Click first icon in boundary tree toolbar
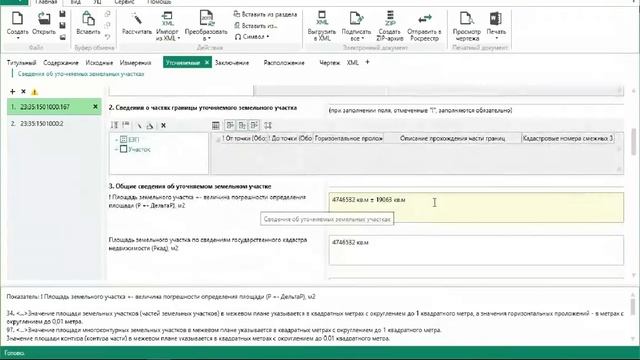Viewport: 640px width, 360px height. coord(114,125)
